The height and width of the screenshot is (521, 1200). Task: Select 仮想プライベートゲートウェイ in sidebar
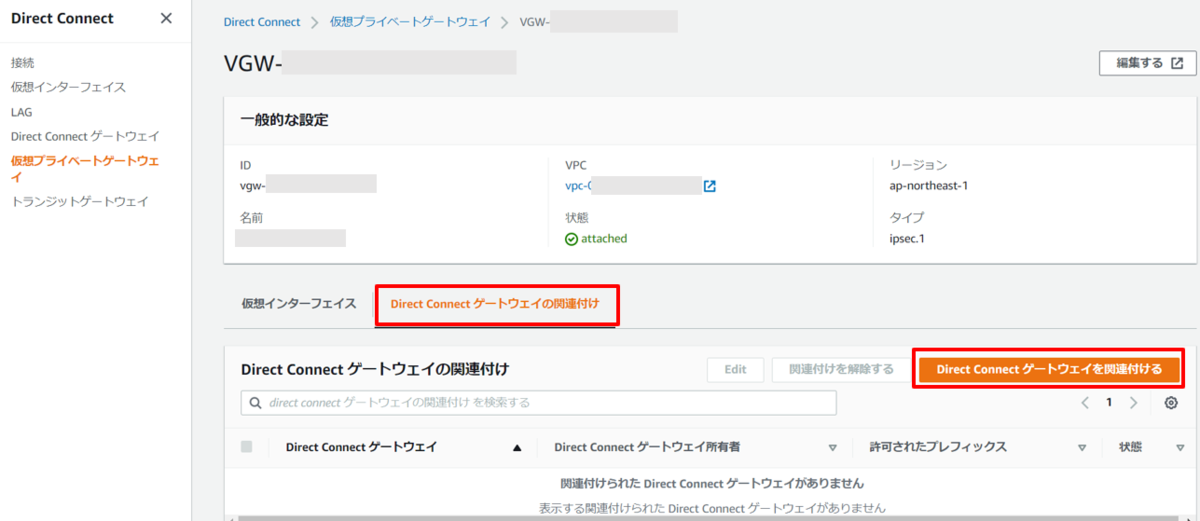pos(85,169)
